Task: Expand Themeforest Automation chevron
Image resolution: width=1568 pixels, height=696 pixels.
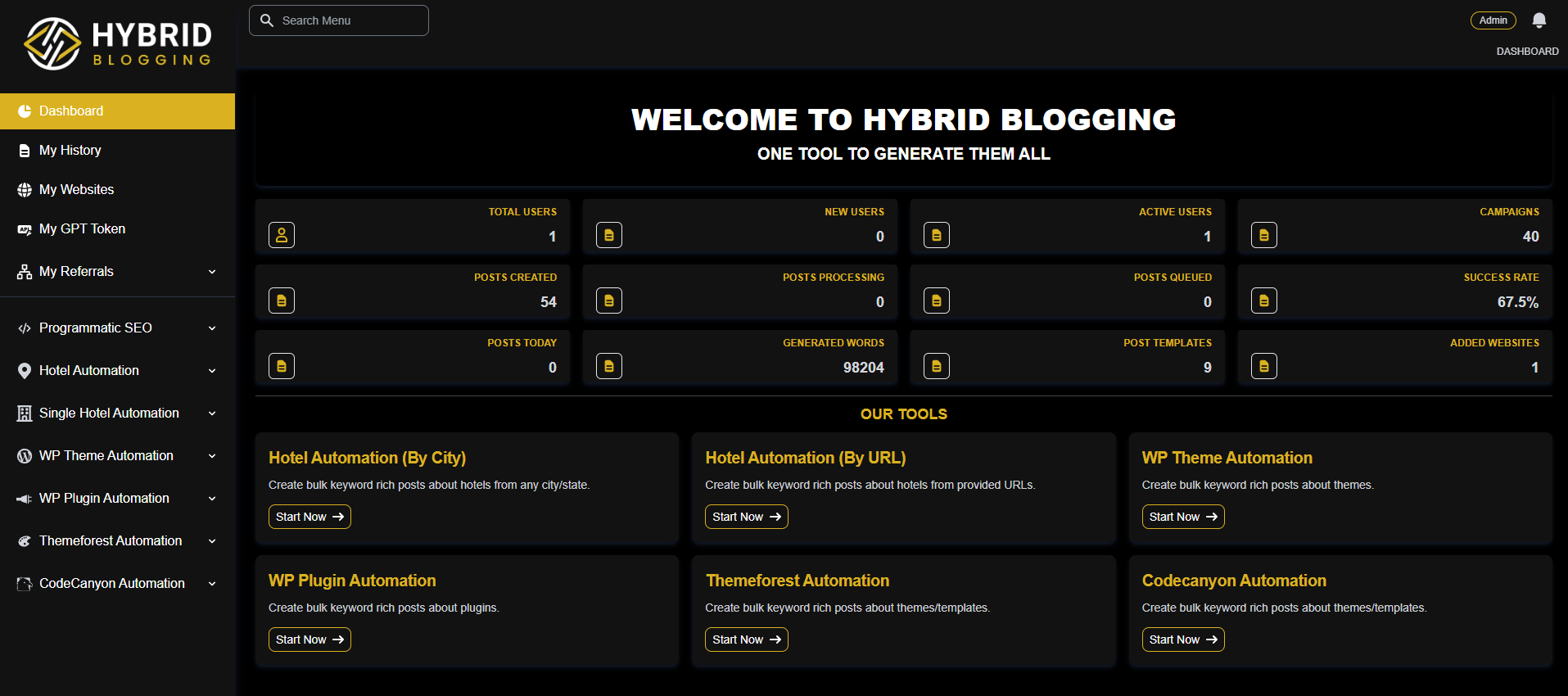Action: pyautogui.click(x=212, y=541)
